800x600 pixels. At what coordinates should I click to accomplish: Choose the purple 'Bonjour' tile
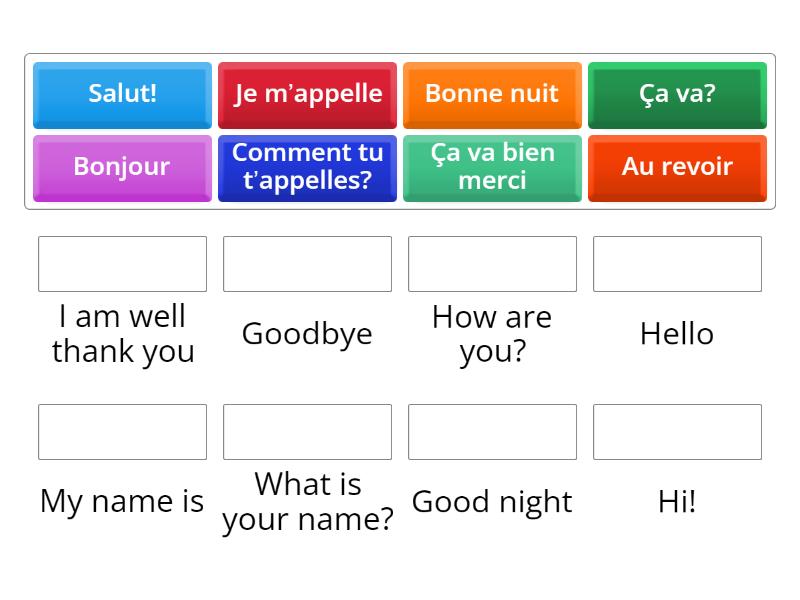coord(122,167)
